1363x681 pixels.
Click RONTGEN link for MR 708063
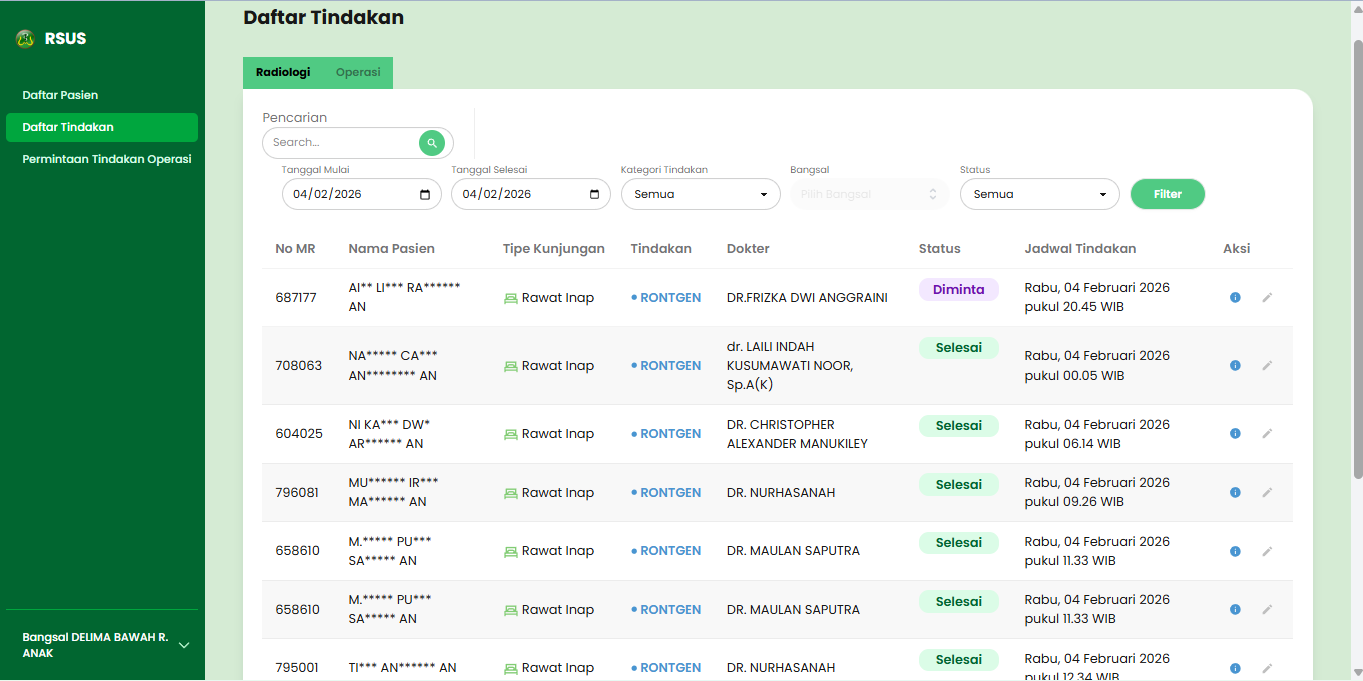(670, 365)
